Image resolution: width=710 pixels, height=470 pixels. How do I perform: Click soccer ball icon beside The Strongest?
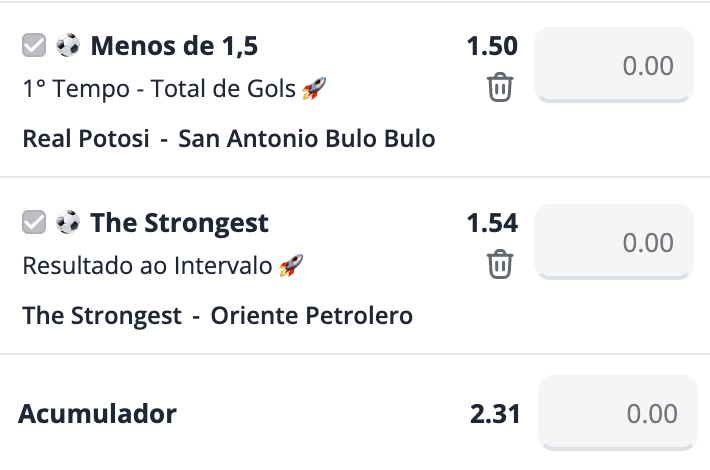tap(68, 222)
